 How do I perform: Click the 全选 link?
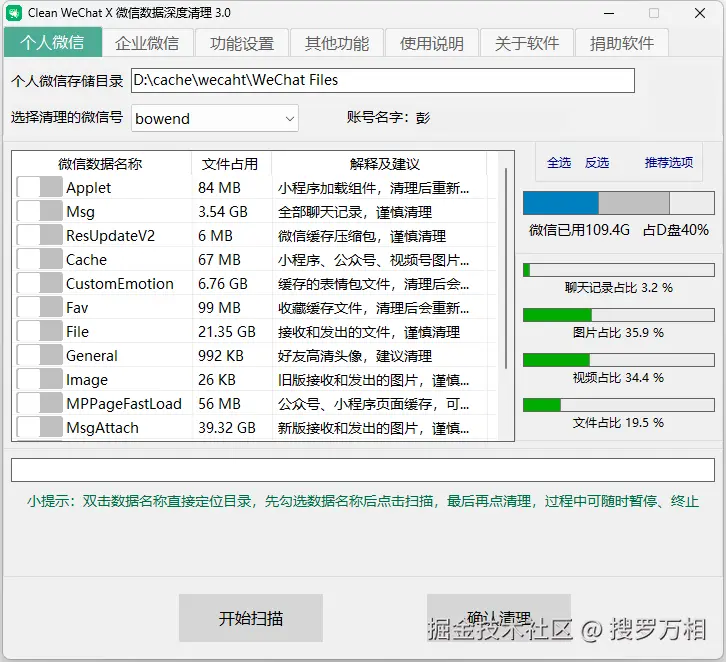(x=559, y=162)
